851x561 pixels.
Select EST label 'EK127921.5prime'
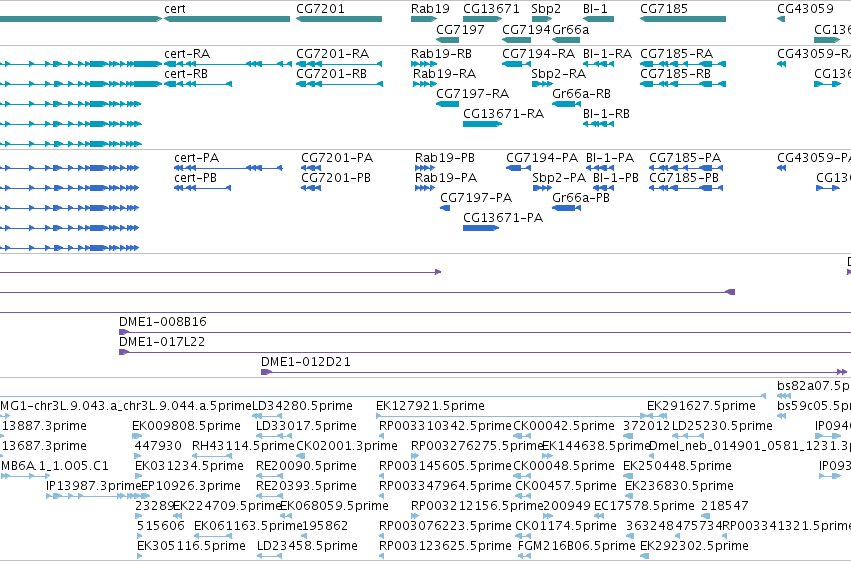pyautogui.click(x=430, y=406)
